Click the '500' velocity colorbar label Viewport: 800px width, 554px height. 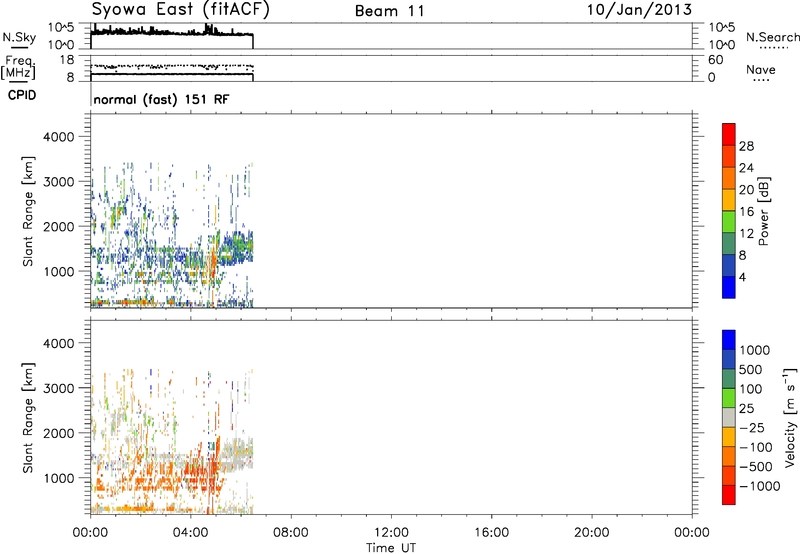coord(750,370)
